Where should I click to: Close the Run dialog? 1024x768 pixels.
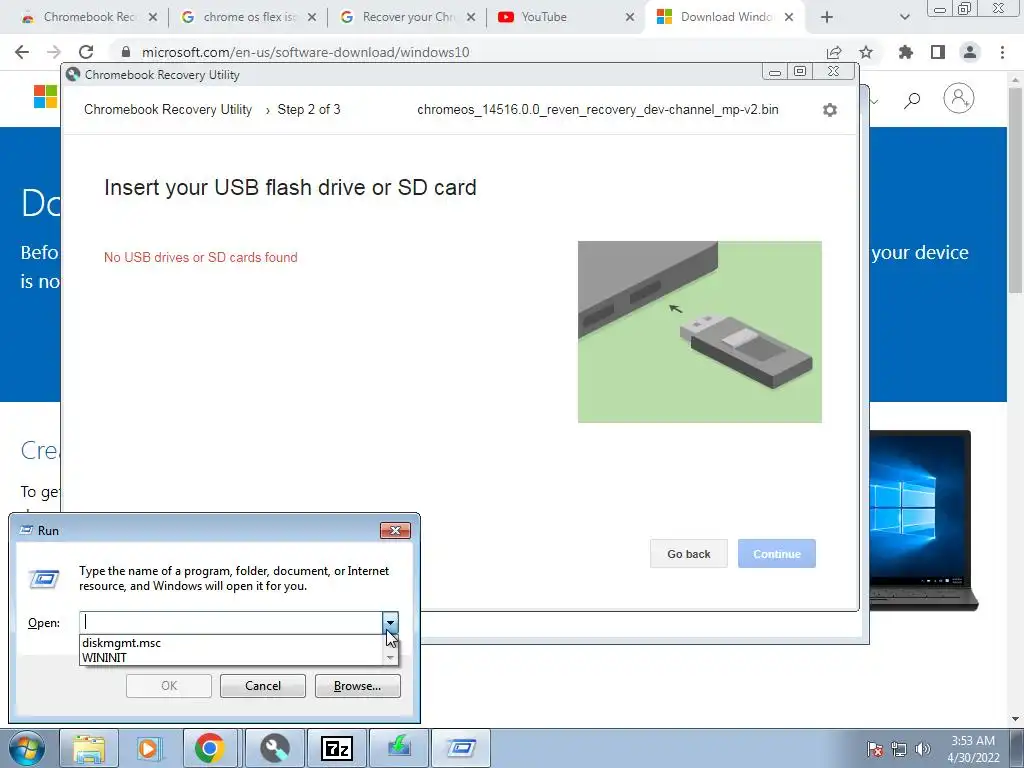coord(395,530)
